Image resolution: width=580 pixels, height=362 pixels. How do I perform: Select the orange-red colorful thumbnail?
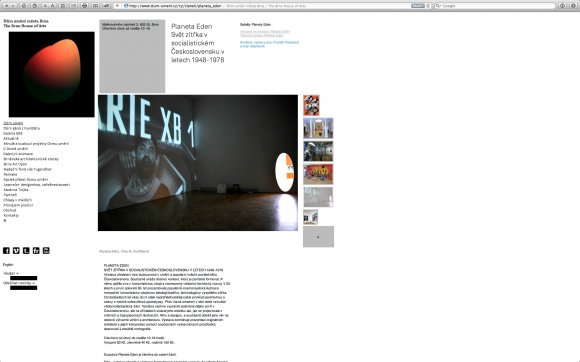click(318, 174)
